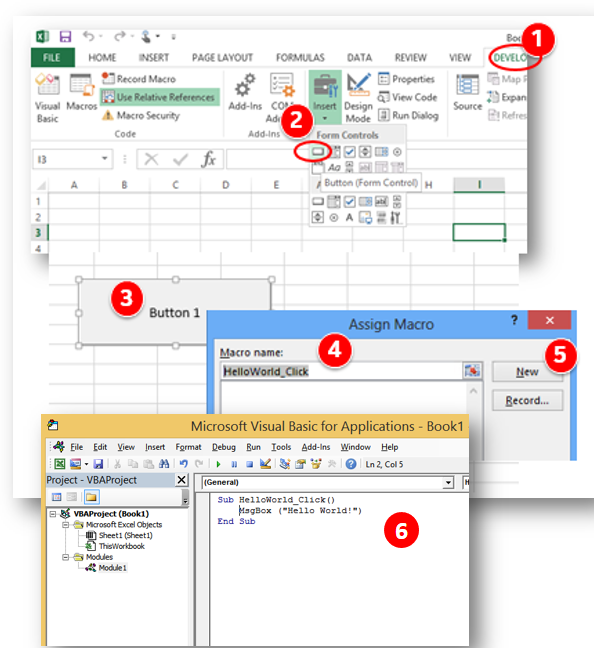Click the Save icon in Excel's quick access toolbar
594x648 pixels.
[65, 37]
